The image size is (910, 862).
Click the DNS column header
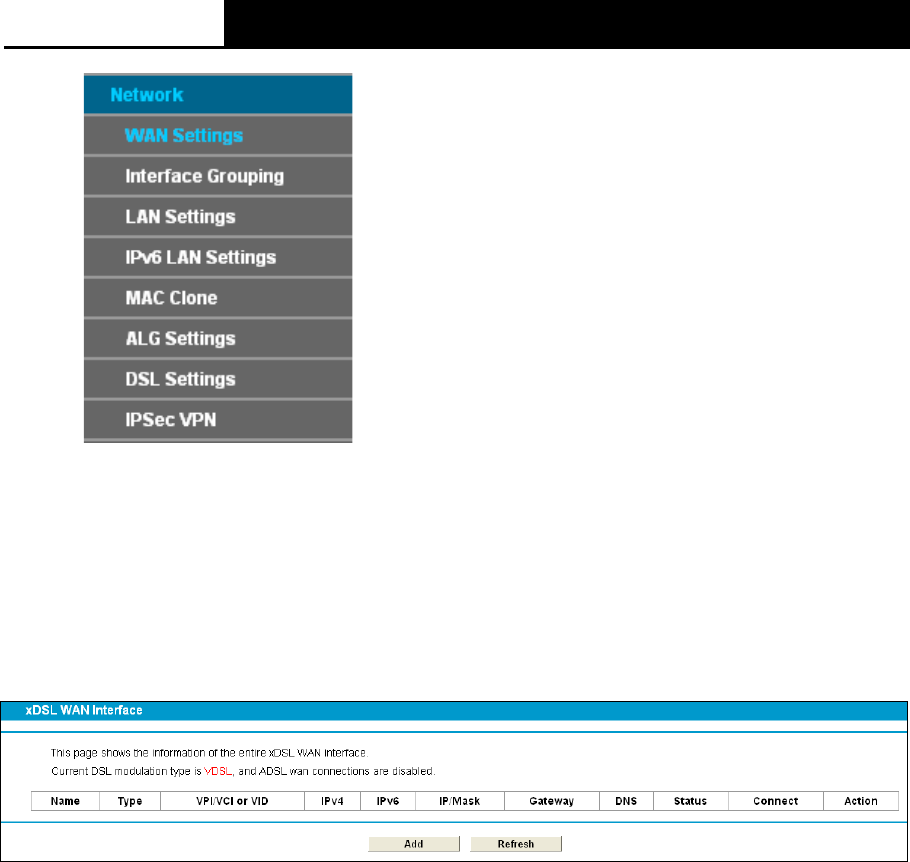click(x=626, y=801)
